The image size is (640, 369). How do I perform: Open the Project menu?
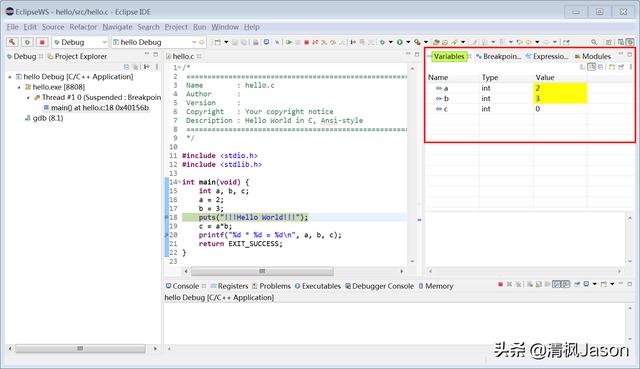coord(176,27)
